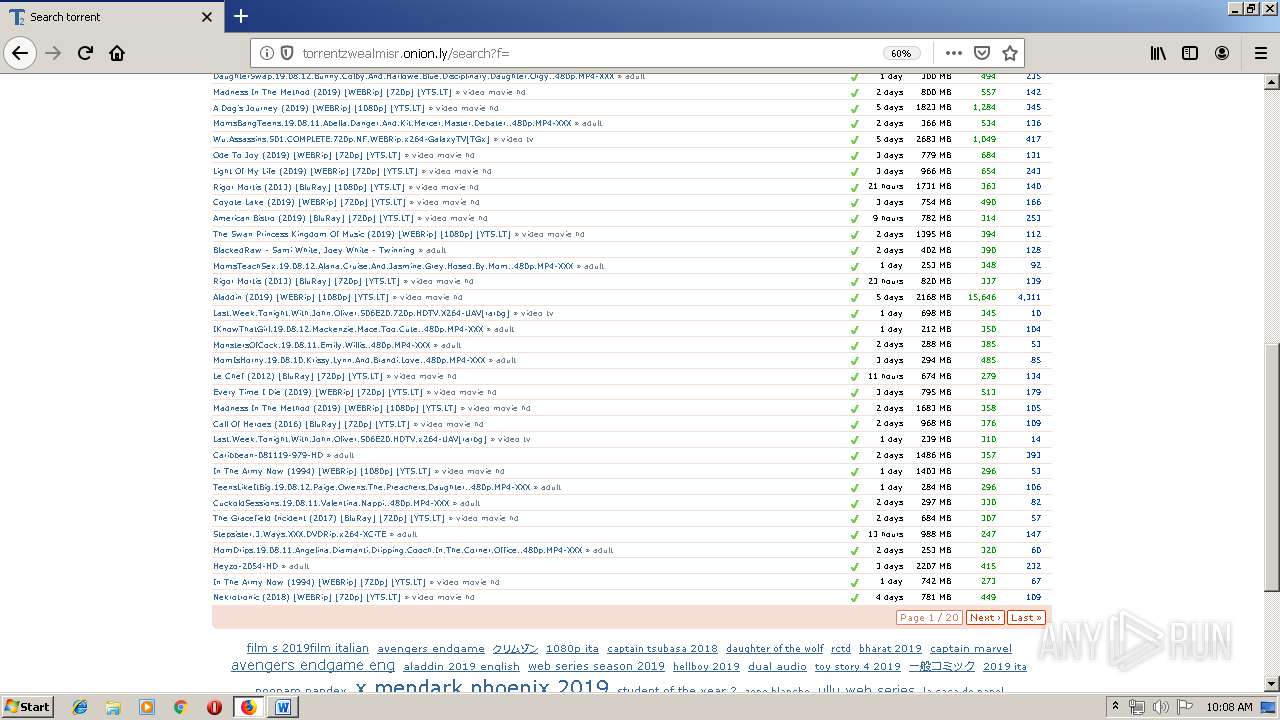
Task: Click 'captain marvel' tag link
Action: coord(971,649)
